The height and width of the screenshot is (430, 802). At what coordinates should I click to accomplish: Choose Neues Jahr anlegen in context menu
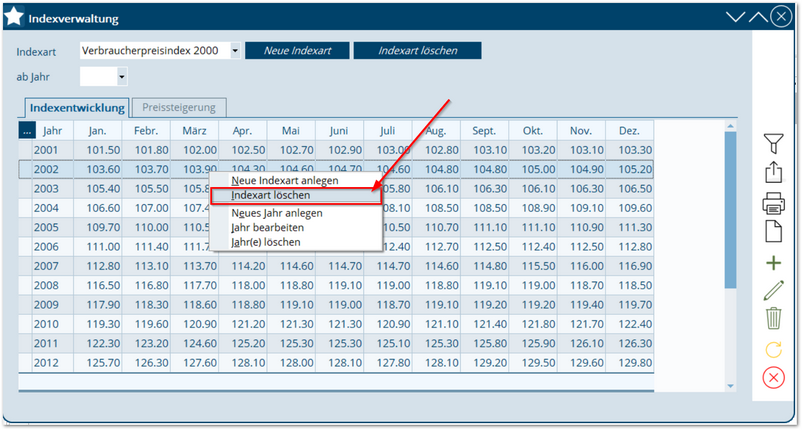[277, 213]
